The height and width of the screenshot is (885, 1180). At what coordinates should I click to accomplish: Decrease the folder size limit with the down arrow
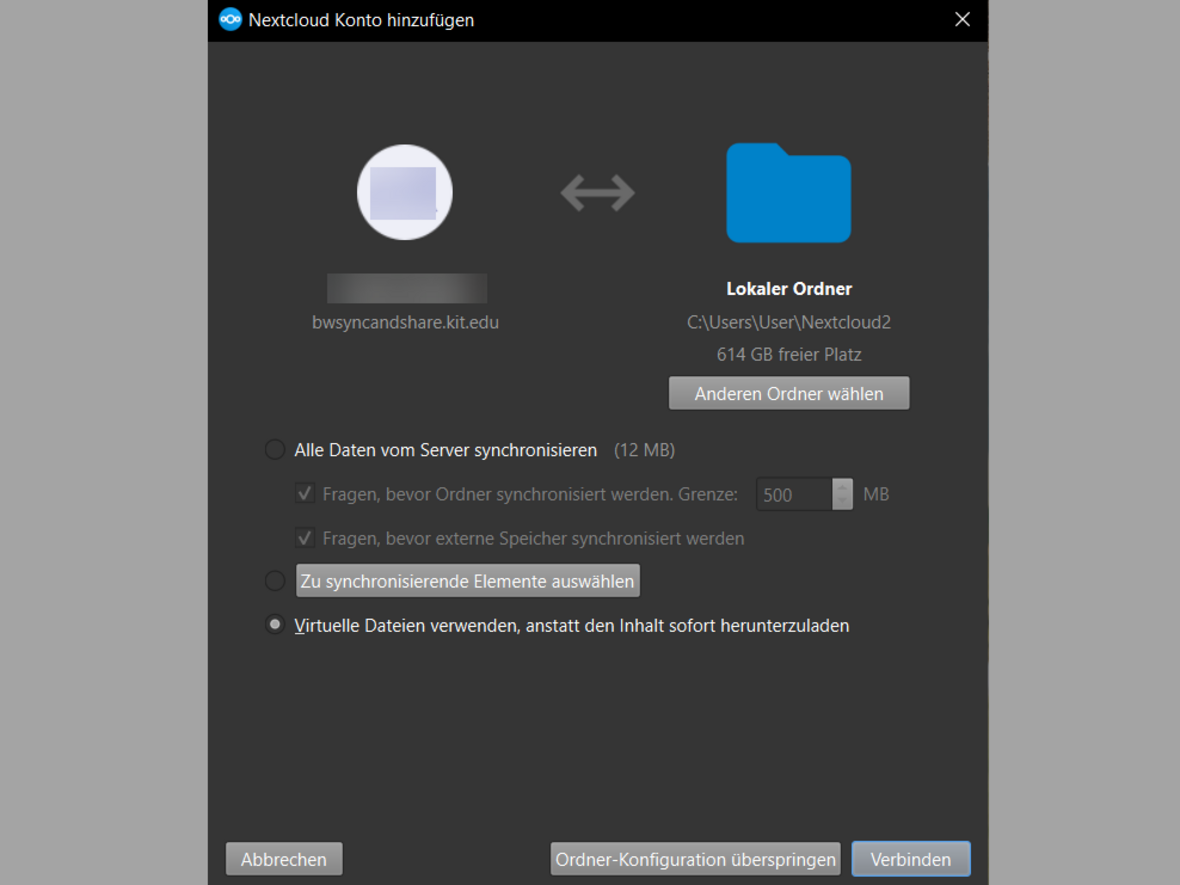point(842,501)
